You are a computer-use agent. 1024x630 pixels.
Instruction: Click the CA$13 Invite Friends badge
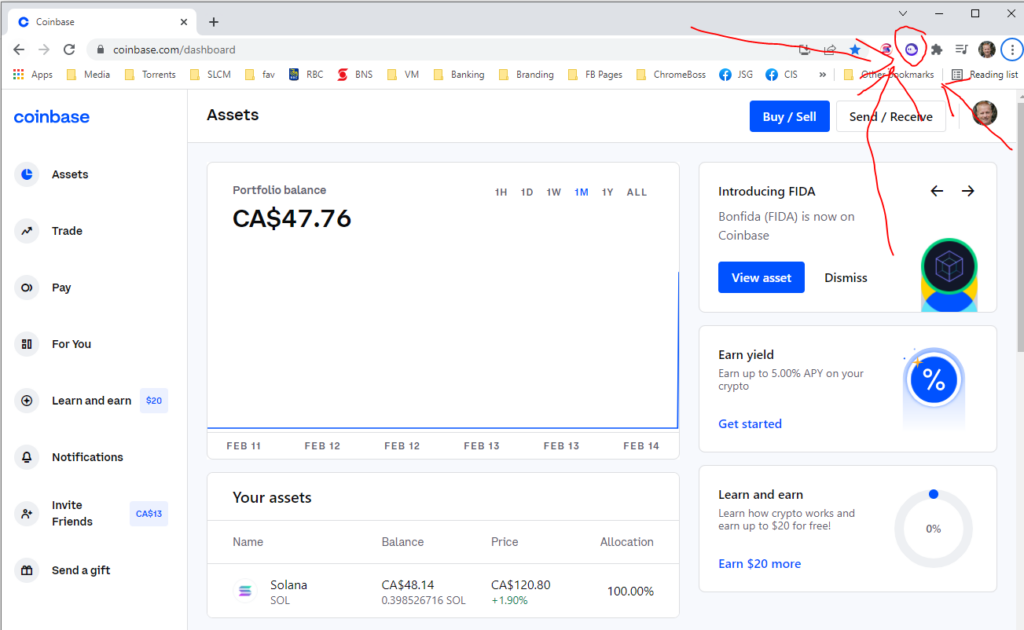pyautogui.click(x=149, y=514)
